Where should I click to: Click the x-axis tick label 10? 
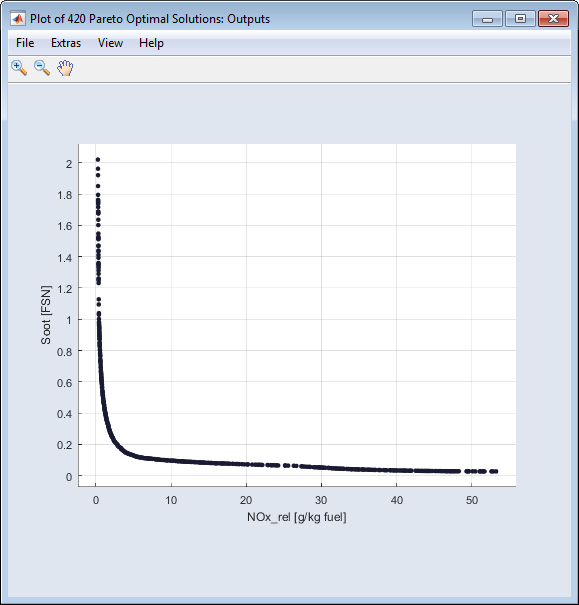171,500
